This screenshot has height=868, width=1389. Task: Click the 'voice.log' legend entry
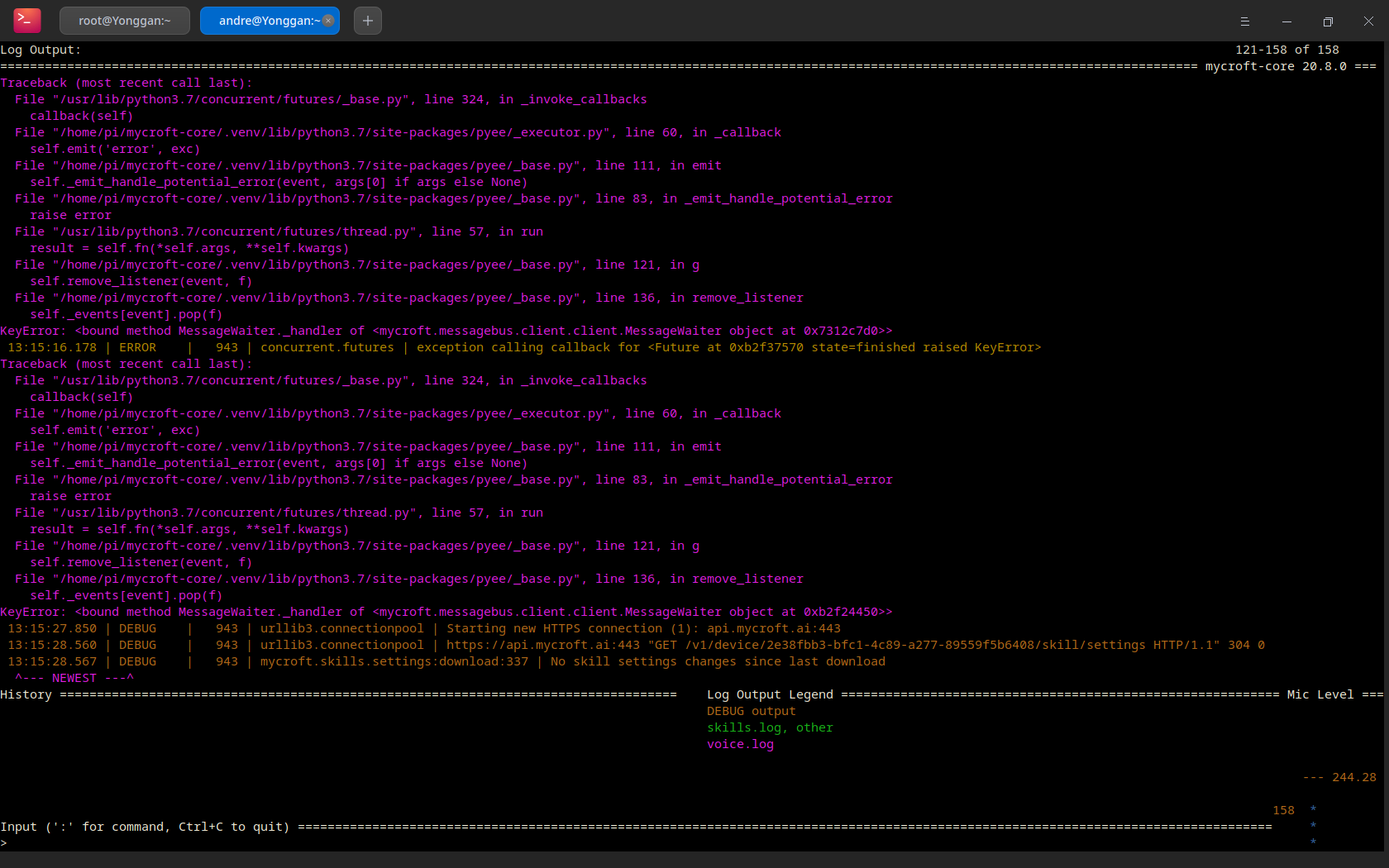coord(740,744)
